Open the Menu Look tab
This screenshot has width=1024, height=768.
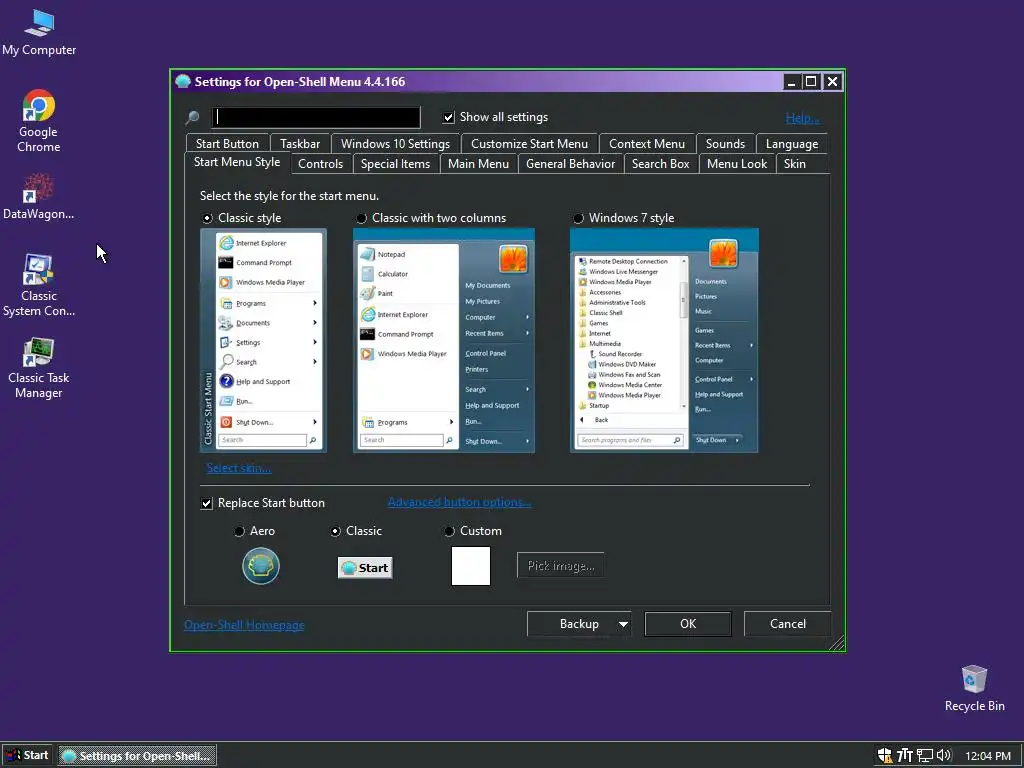point(737,164)
